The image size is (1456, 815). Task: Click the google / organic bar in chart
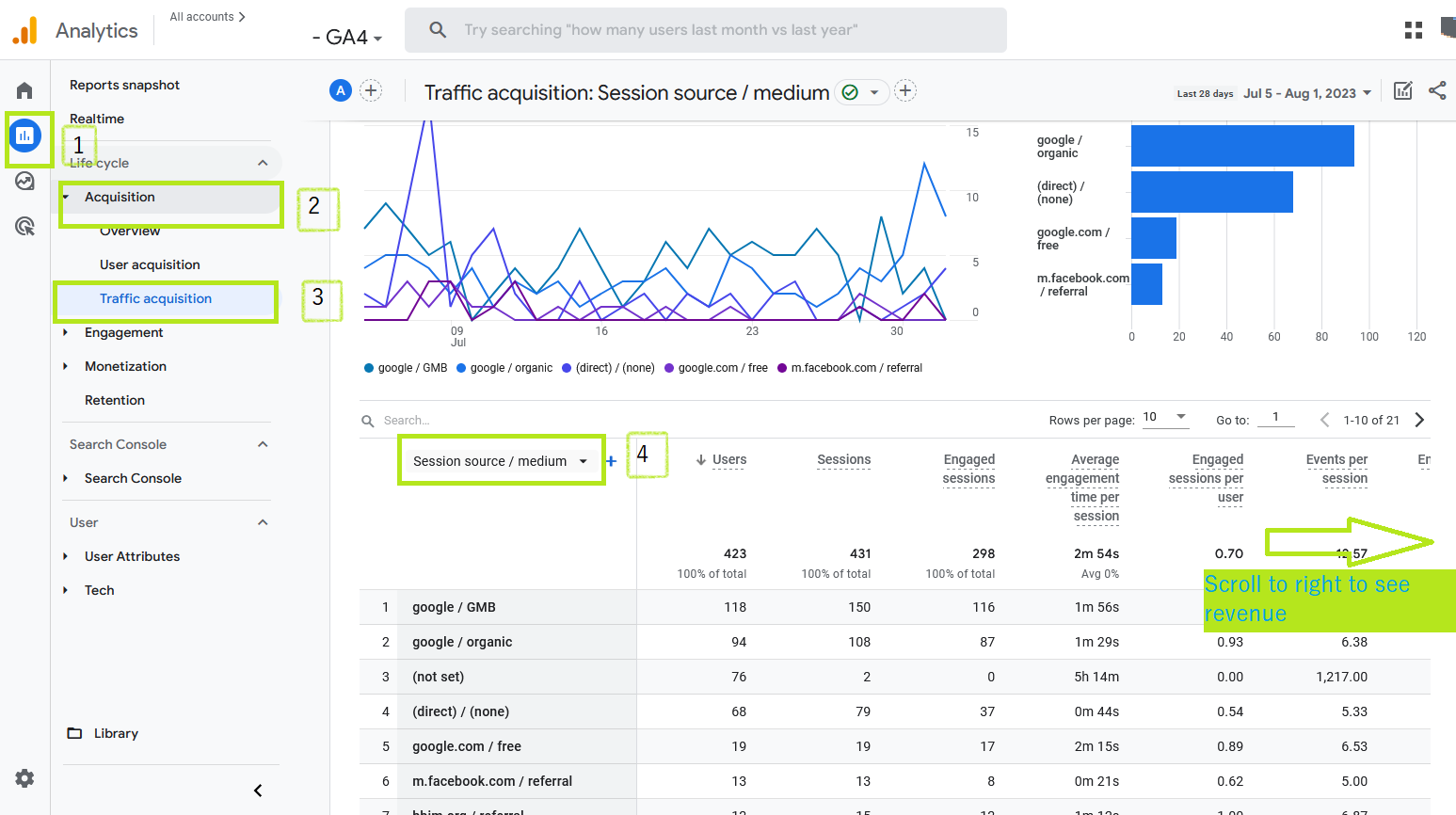pyautogui.click(x=1242, y=146)
